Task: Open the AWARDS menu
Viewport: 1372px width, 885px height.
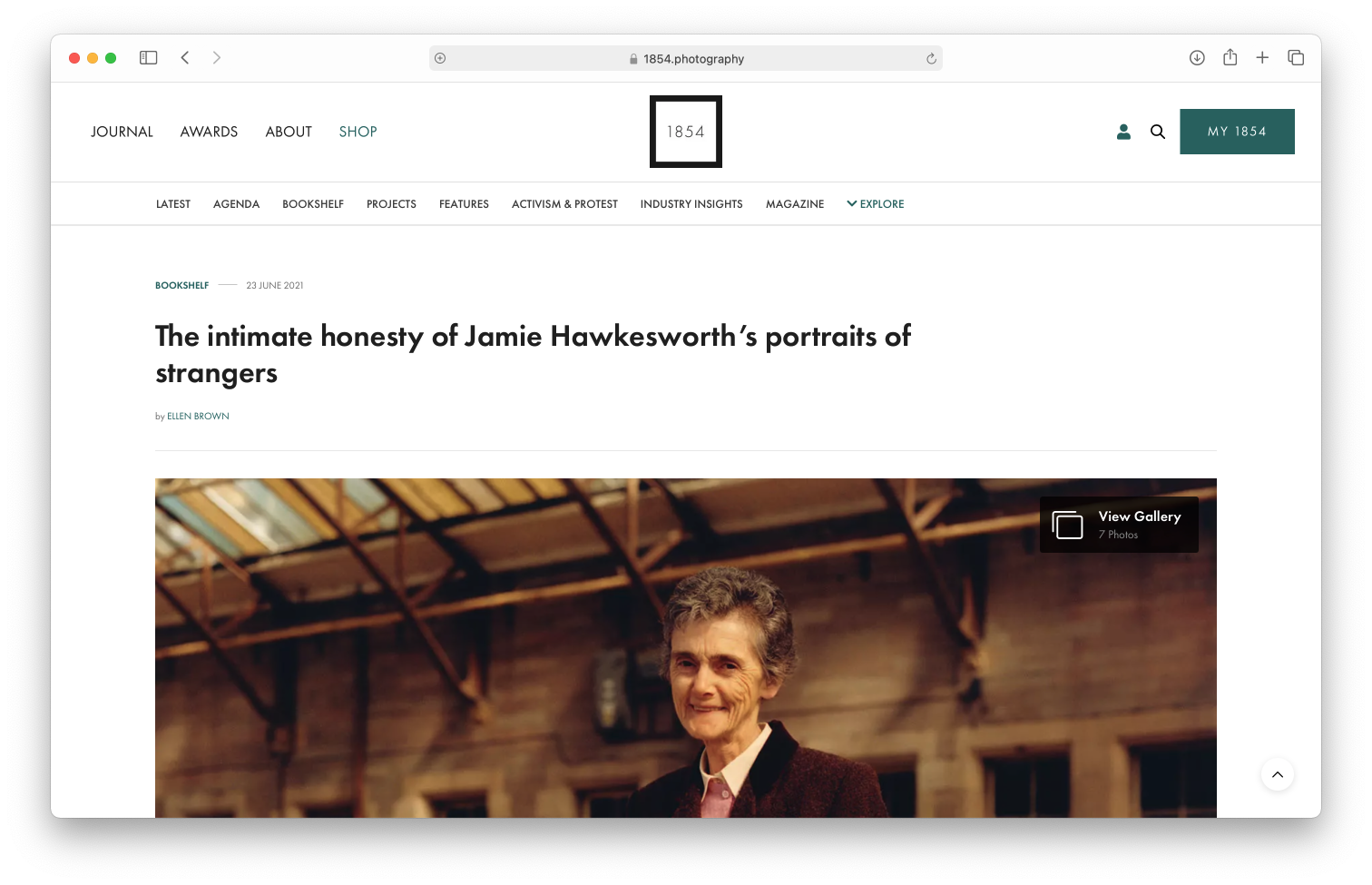Action: [209, 132]
